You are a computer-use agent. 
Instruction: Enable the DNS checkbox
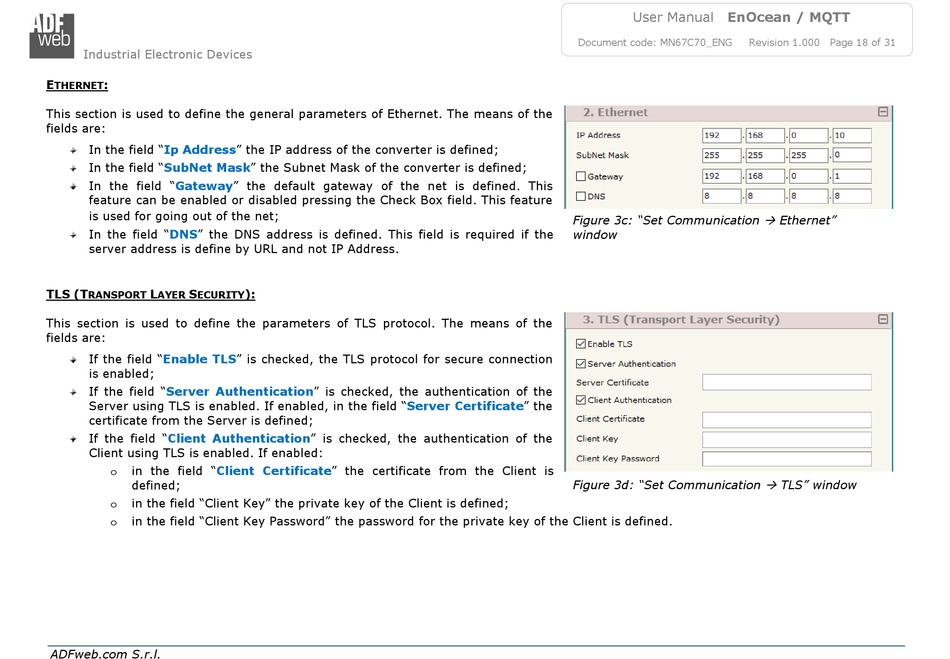[581, 196]
